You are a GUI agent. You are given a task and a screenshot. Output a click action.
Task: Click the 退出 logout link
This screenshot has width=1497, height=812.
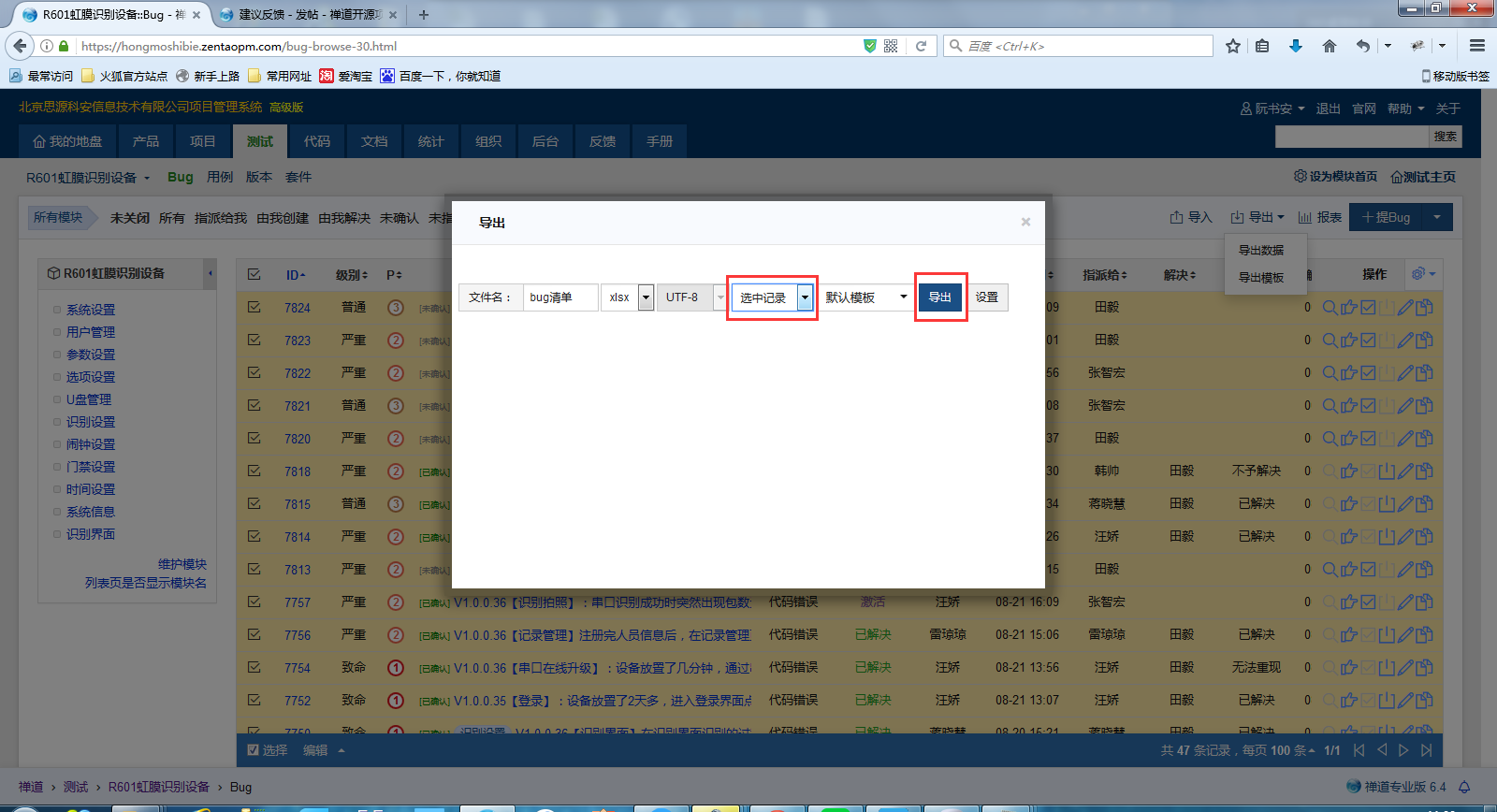pyautogui.click(x=1329, y=109)
